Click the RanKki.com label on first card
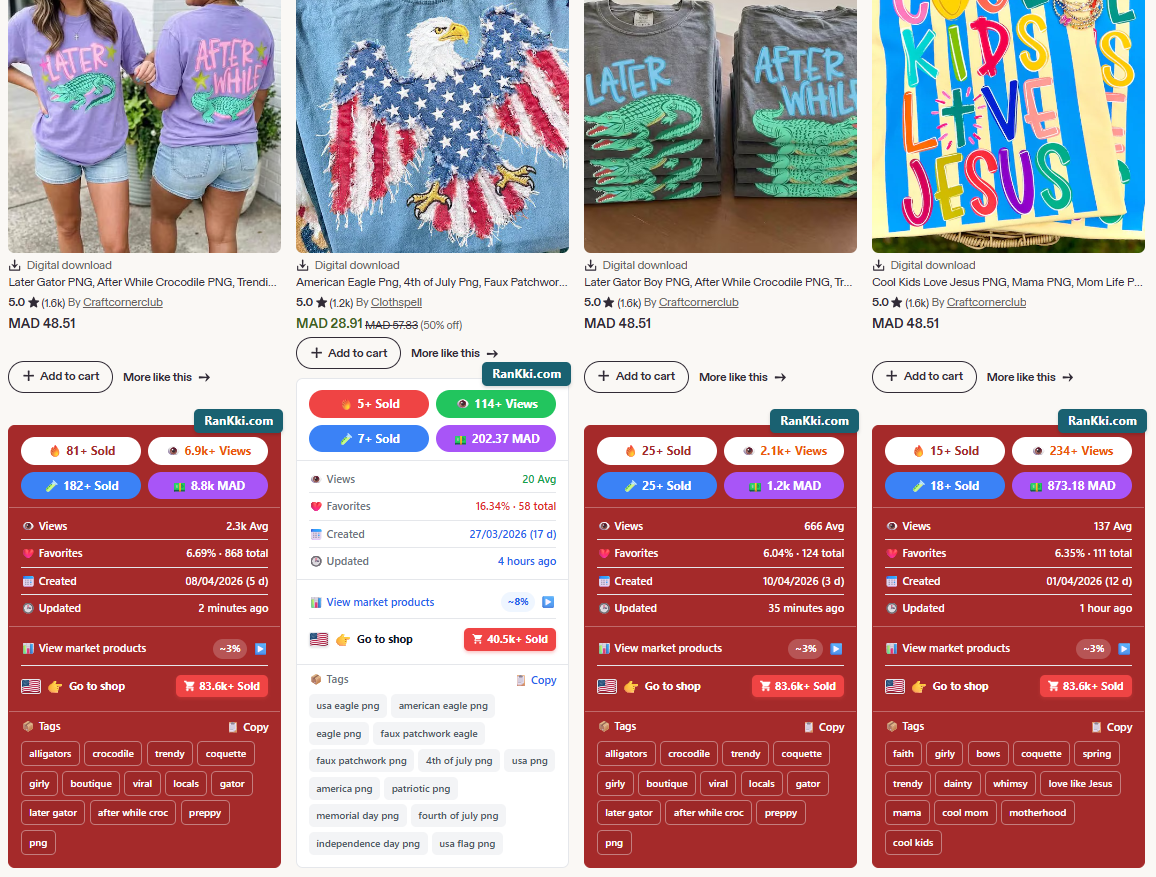 point(238,421)
